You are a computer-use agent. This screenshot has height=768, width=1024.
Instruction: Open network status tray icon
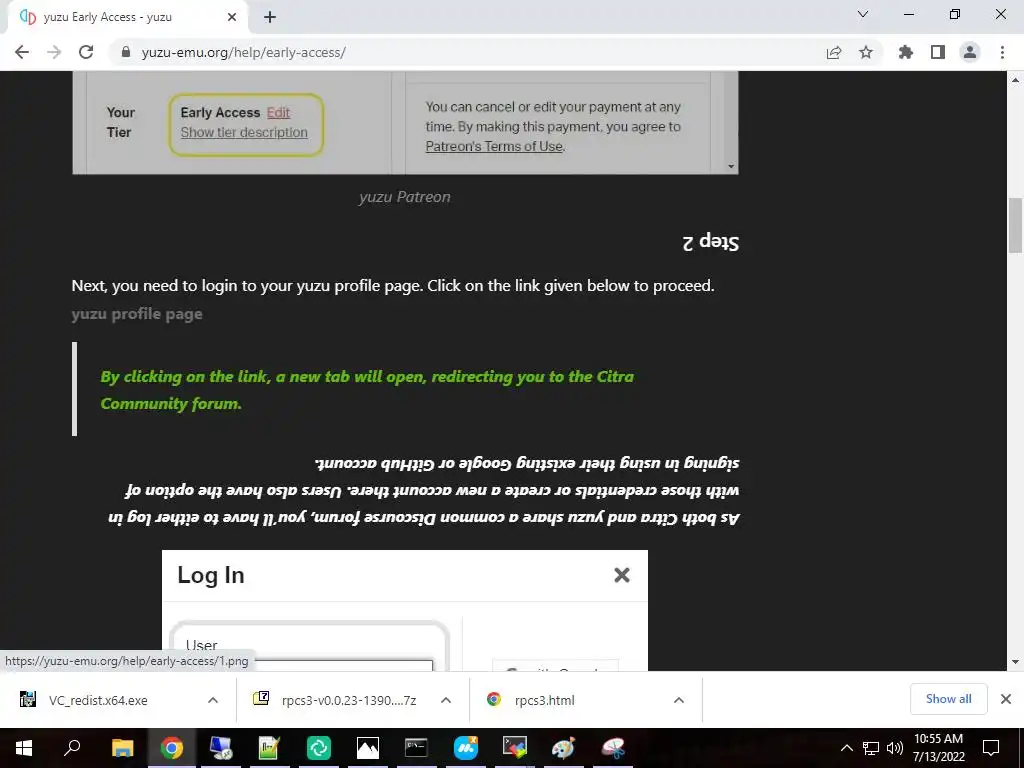pos(871,748)
